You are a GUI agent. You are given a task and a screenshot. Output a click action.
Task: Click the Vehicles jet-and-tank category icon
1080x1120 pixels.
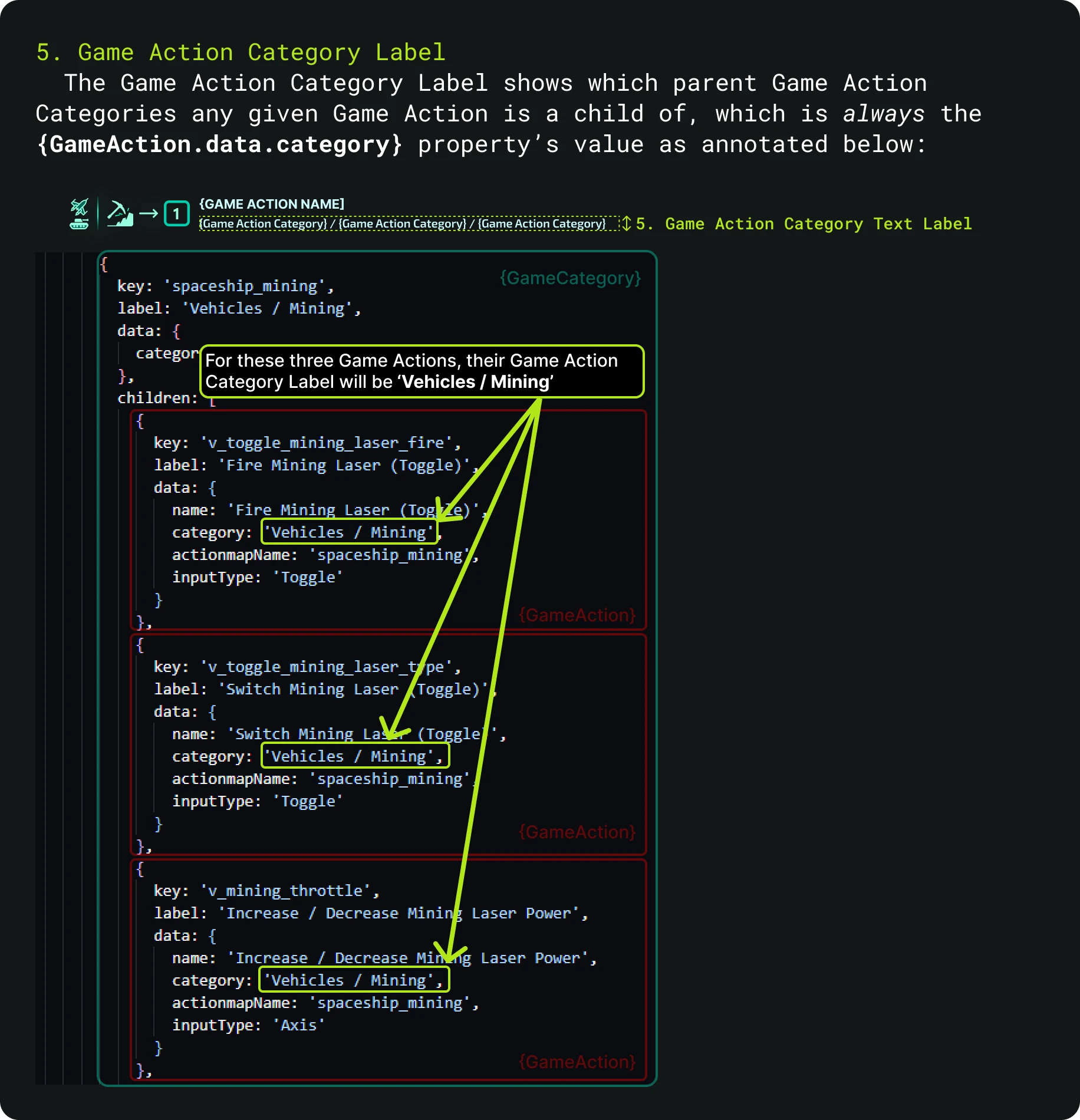click(x=79, y=213)
